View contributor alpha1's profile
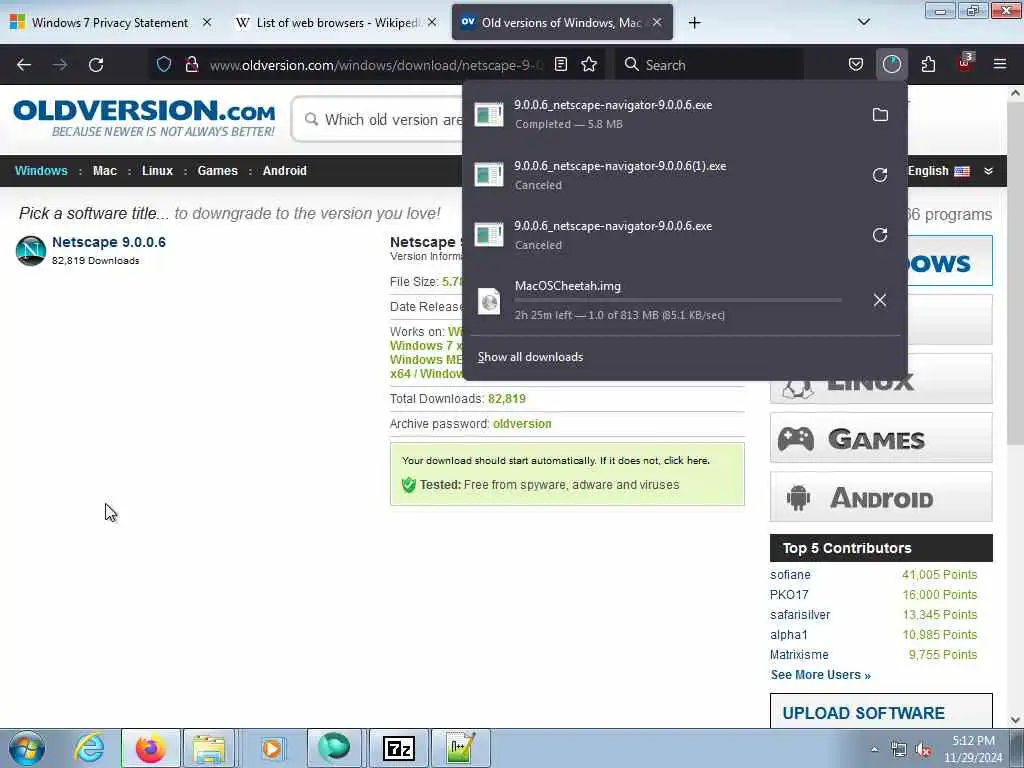This screenshot has height=768, width=1024. pyautogui.click(x=789, y=635)
